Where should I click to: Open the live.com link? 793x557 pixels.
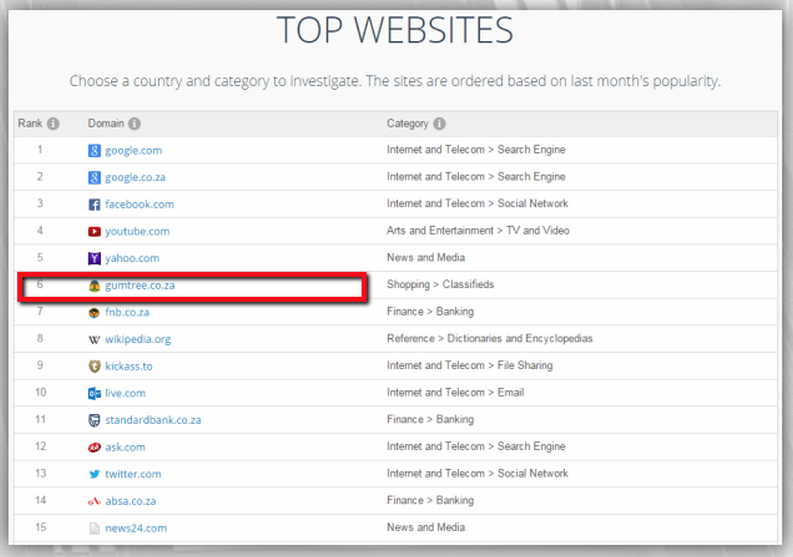coord(125,394)
